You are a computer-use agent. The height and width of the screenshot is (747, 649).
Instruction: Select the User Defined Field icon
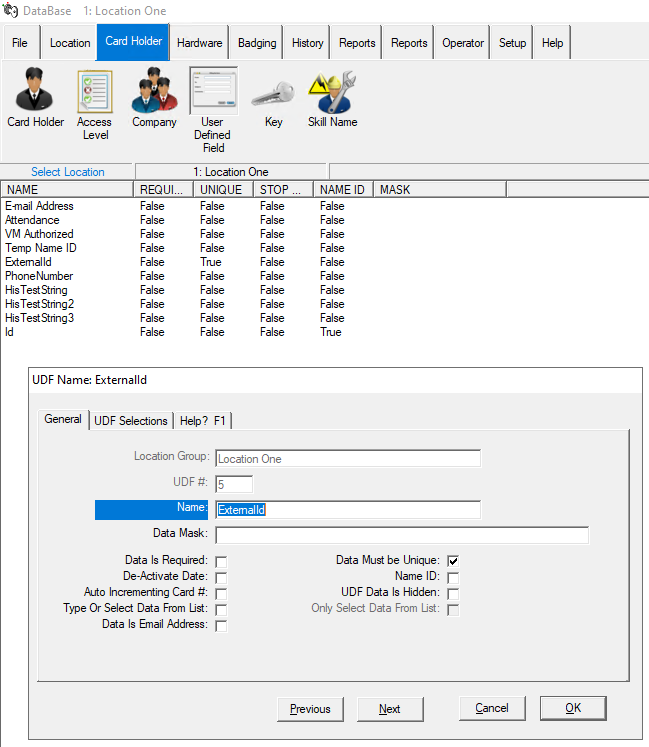213,91
